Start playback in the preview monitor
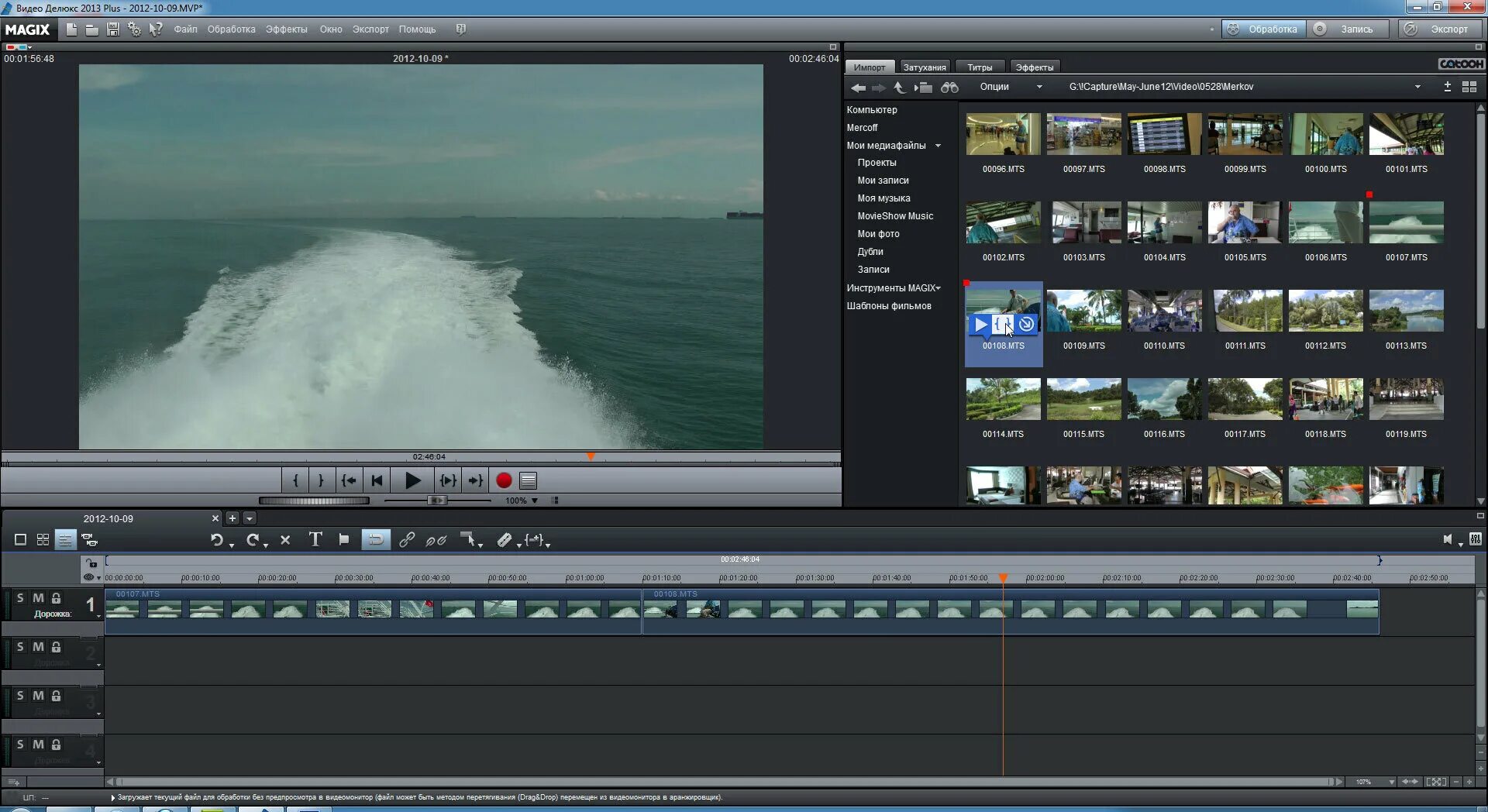1488x812 pixels. [412, 481]
